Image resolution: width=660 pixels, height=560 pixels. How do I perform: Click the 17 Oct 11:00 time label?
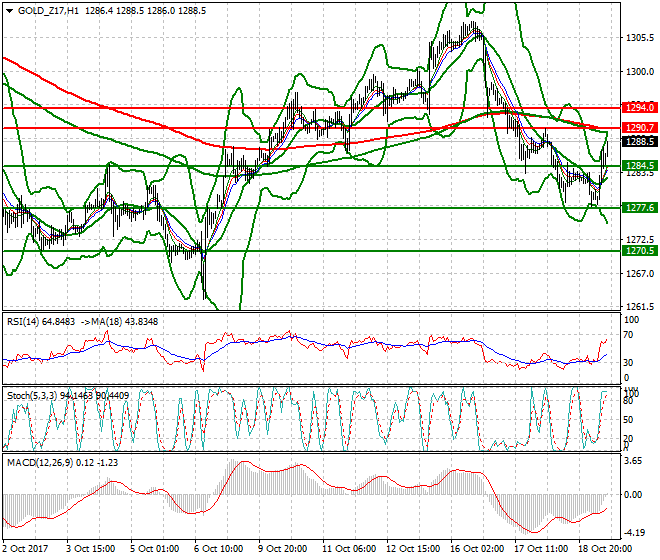pyautogui.click(x=541, y=549)
